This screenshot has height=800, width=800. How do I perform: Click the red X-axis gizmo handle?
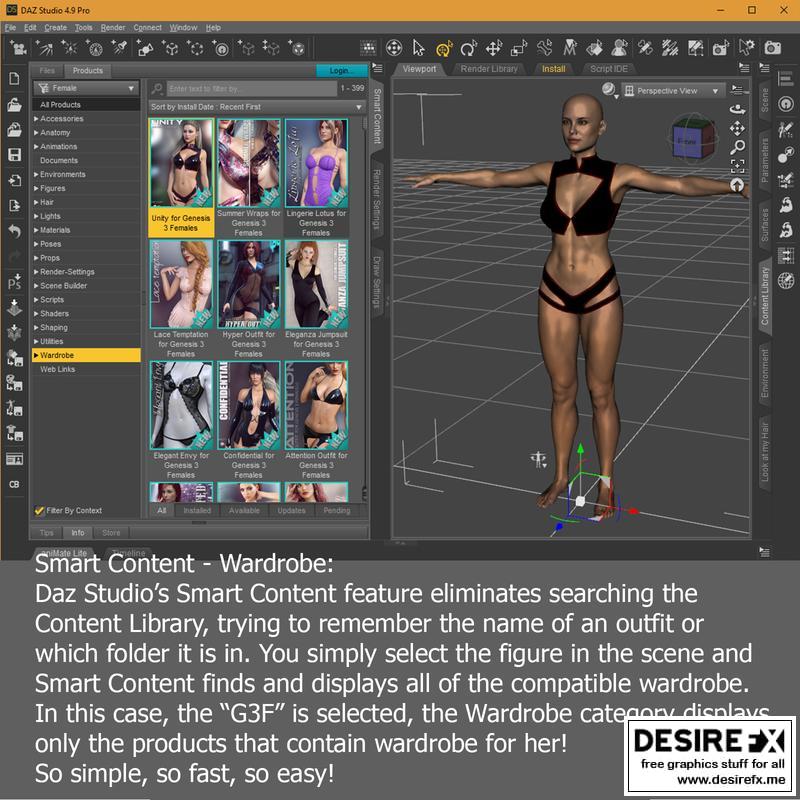[x=633, y=511]
